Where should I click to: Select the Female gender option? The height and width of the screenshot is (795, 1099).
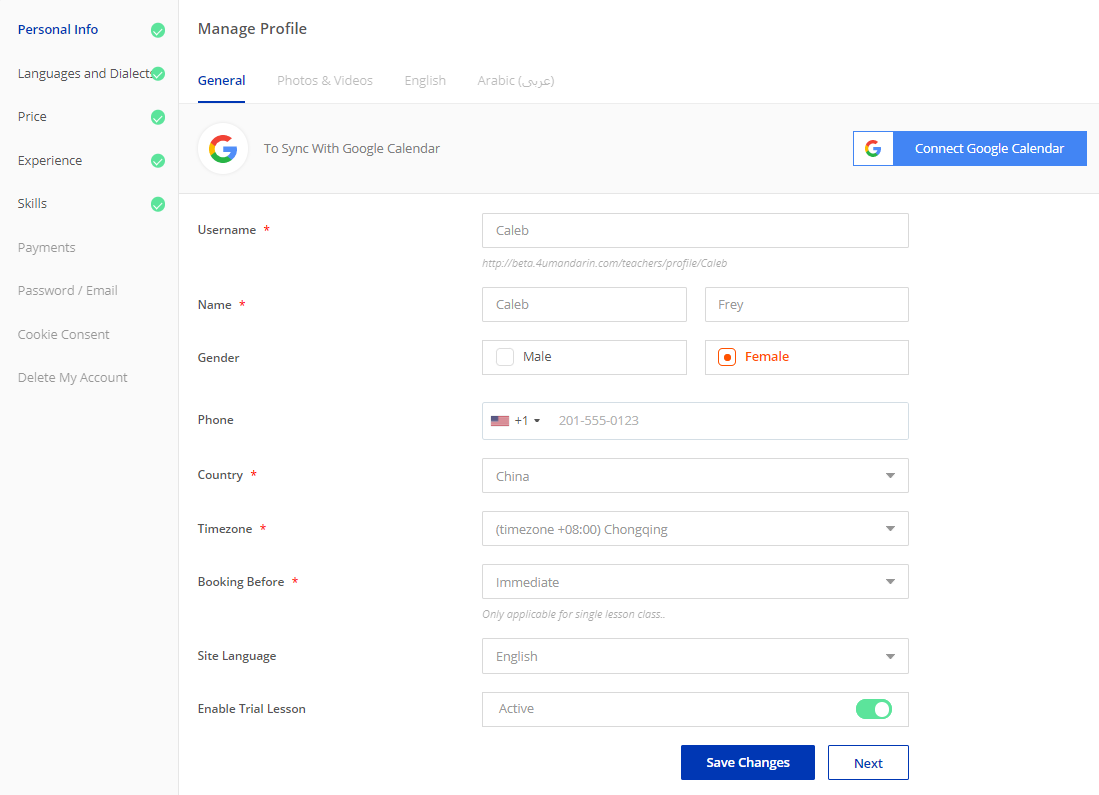click(x=807, y=358)
